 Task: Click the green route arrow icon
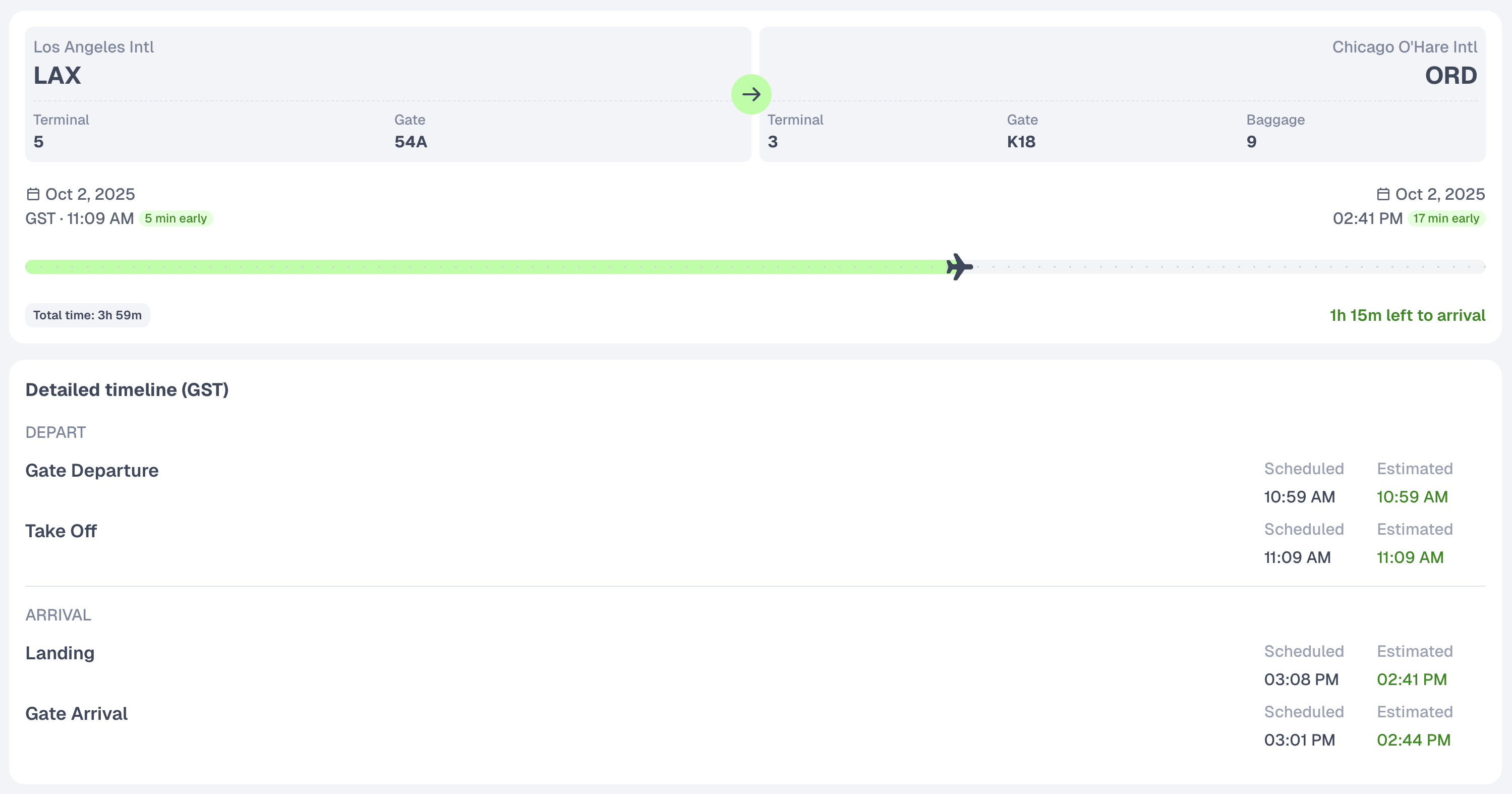pyautogui.click(x=751, y=94)
